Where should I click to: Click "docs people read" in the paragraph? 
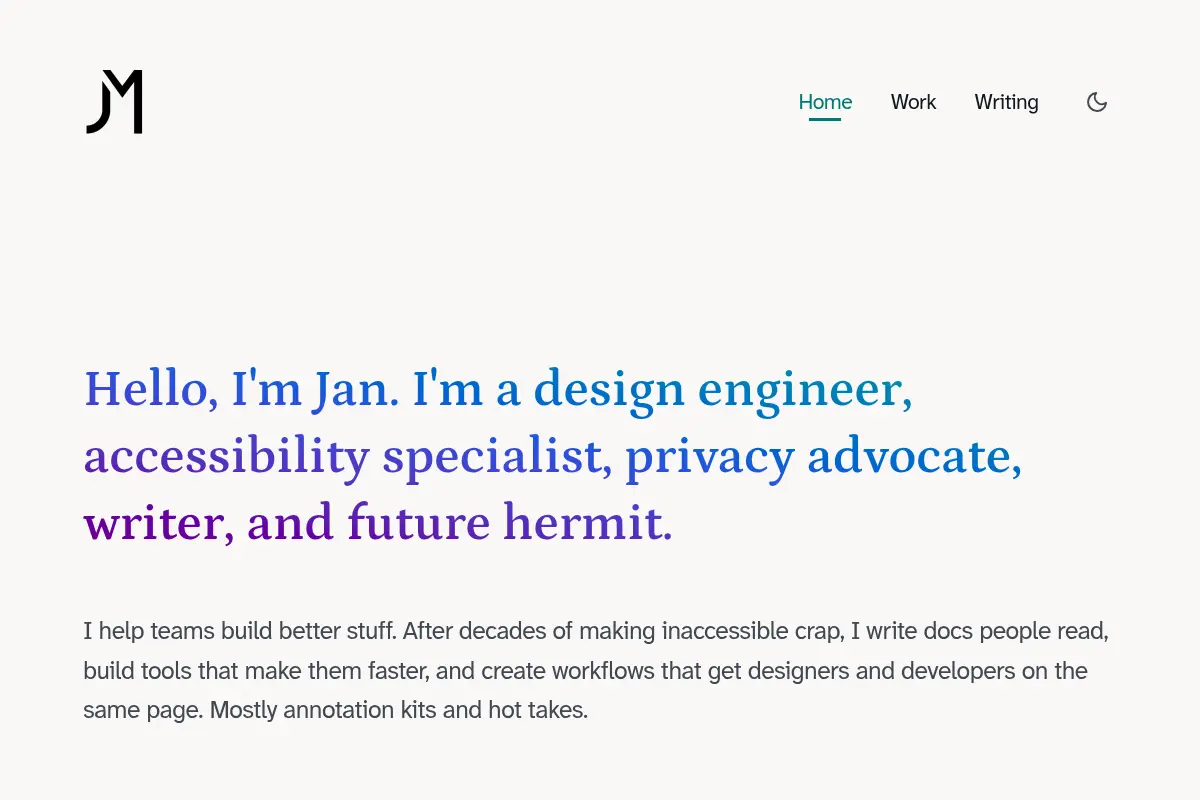1016,631
